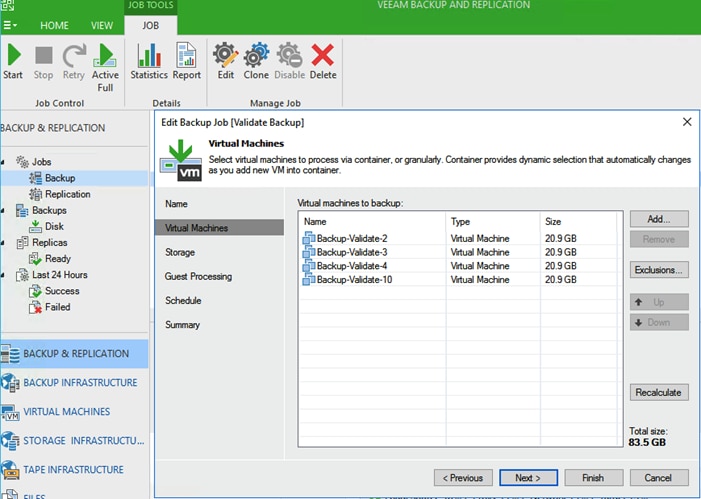
Task: Click the Start job icon
Action: [13, 62]
